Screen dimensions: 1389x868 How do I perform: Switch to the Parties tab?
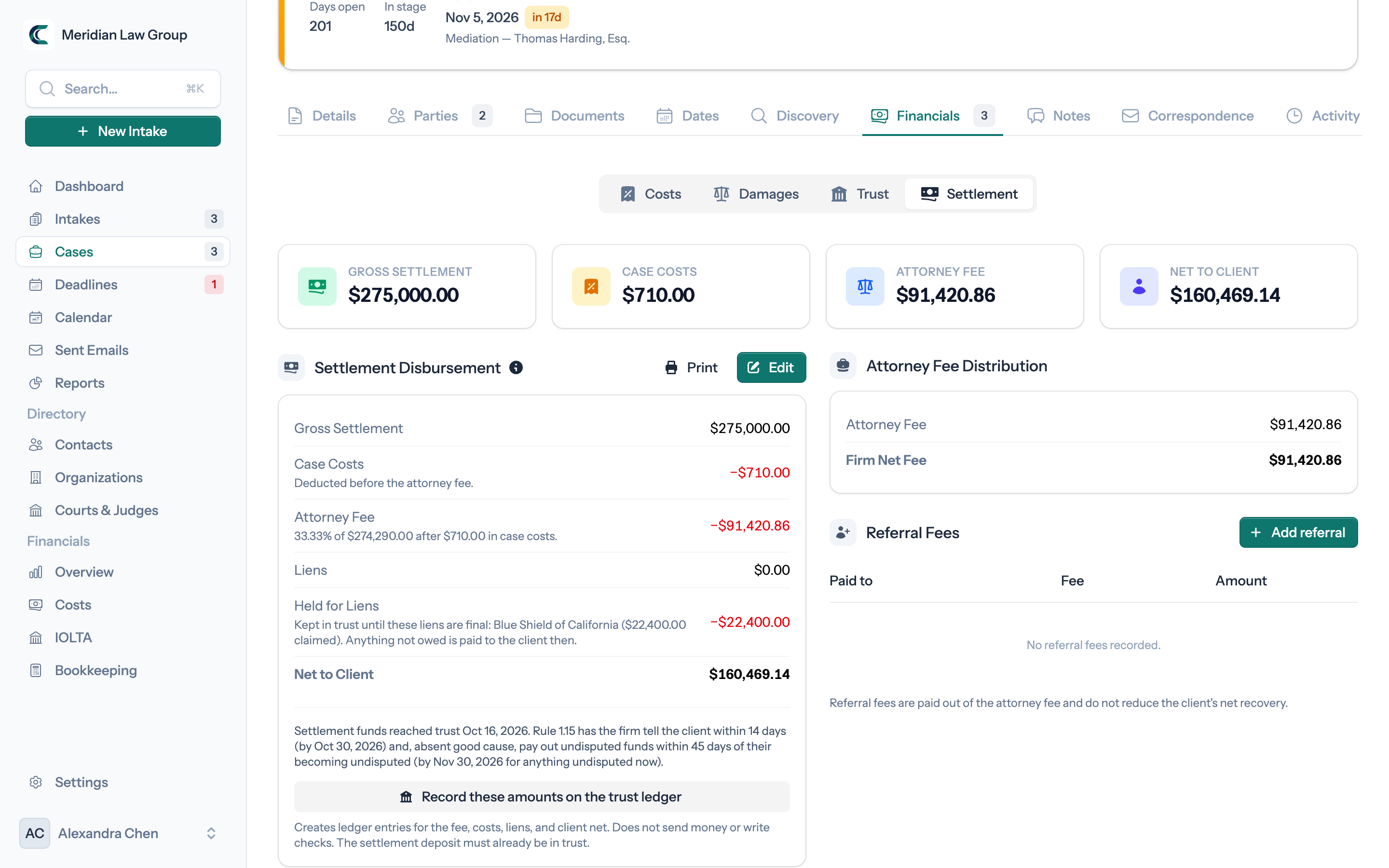[x=440, y=116]
